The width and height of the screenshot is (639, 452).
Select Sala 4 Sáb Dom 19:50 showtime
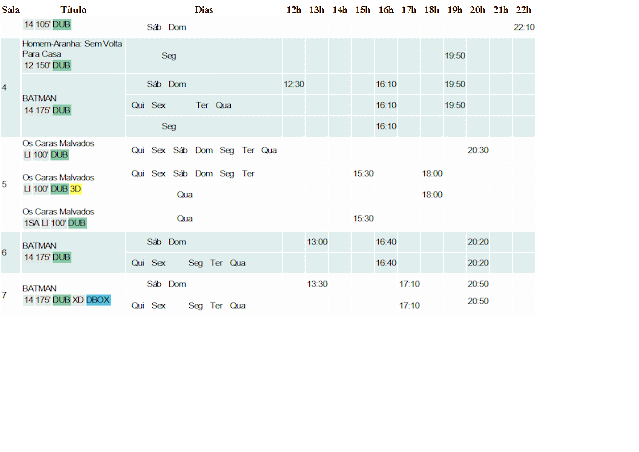(x=455, y=84)
